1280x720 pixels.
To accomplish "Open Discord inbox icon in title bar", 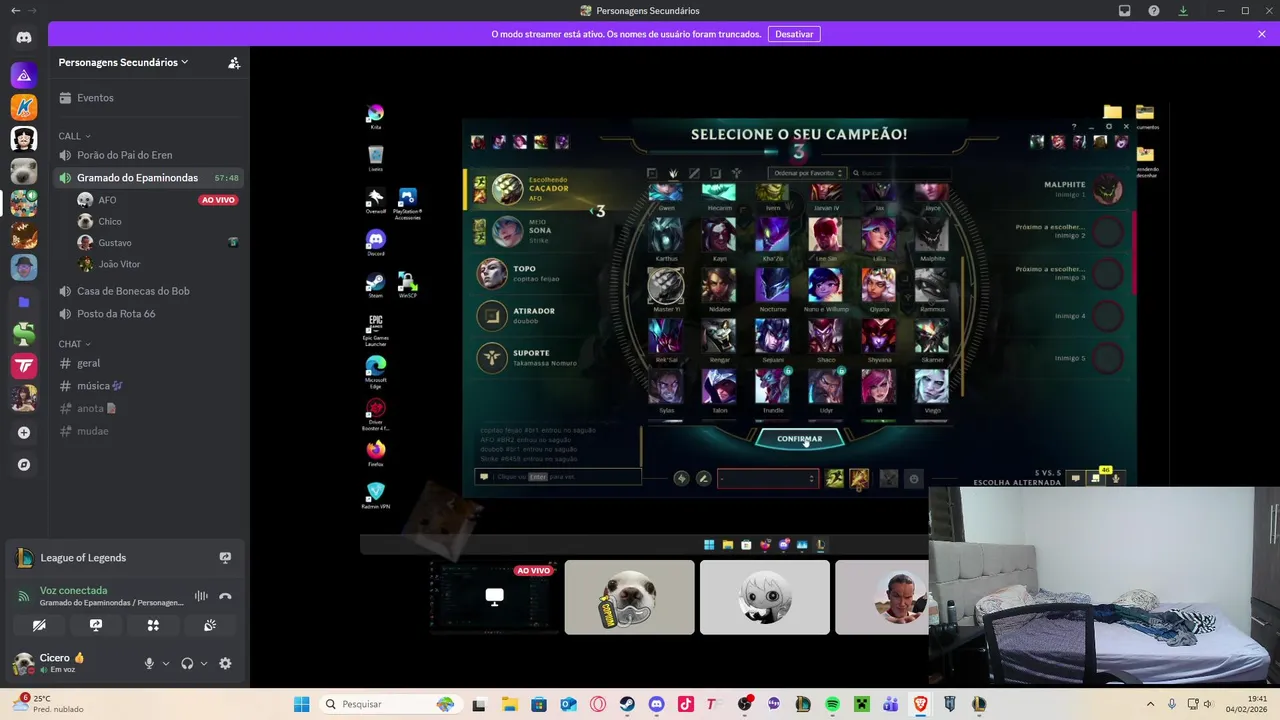I will pos(1125,11).
